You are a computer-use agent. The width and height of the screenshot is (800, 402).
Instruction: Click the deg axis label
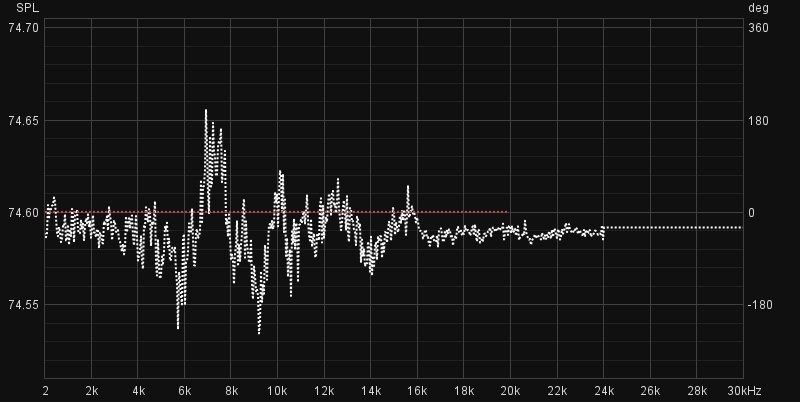coord(758,8)
